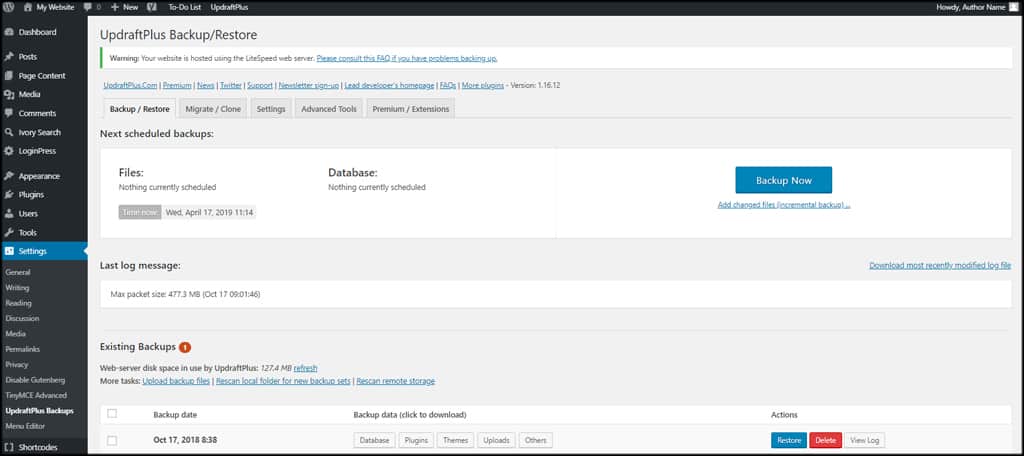The image size is (1024, 456).
Task: Open Tools via the wrench icon
Action: (9, 233)
